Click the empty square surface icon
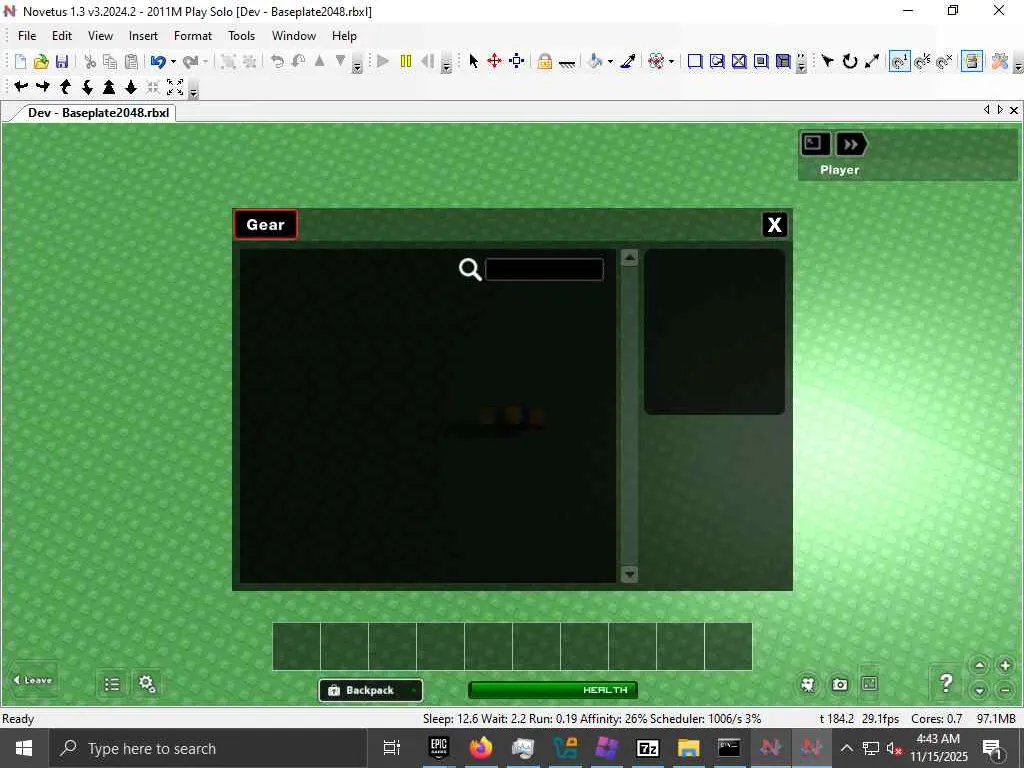Viewport: 1024px width, 768px height. pos(695,61)
